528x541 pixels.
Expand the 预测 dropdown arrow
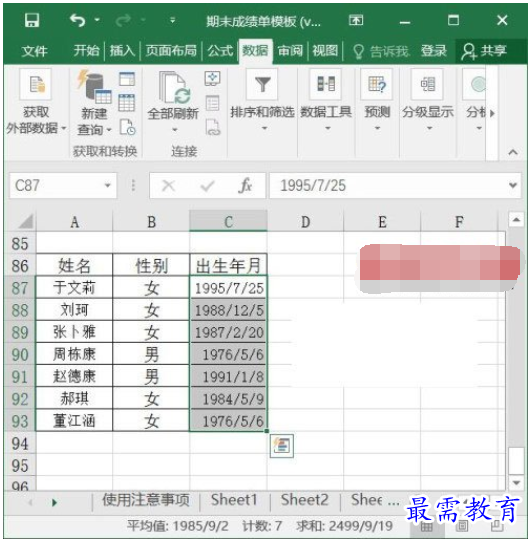(378, 128)
